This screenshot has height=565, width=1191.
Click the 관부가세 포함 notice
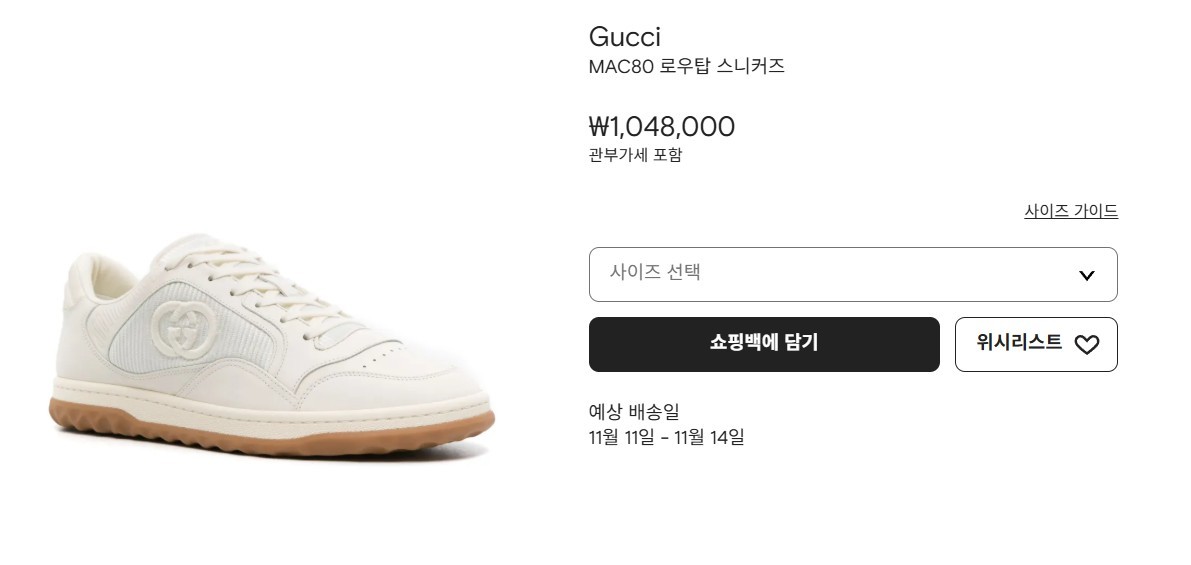[x=635, y=155]
